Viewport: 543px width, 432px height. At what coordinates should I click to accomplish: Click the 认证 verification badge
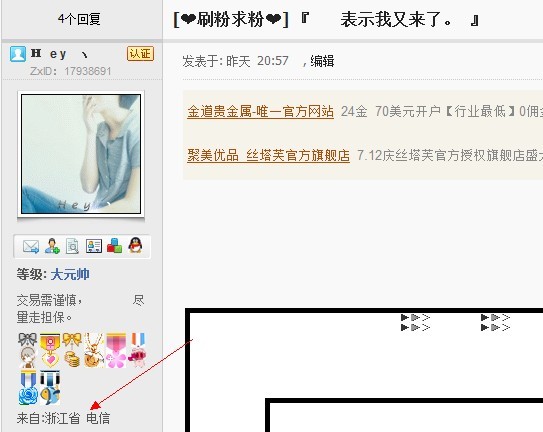click(x=140, y=54)
